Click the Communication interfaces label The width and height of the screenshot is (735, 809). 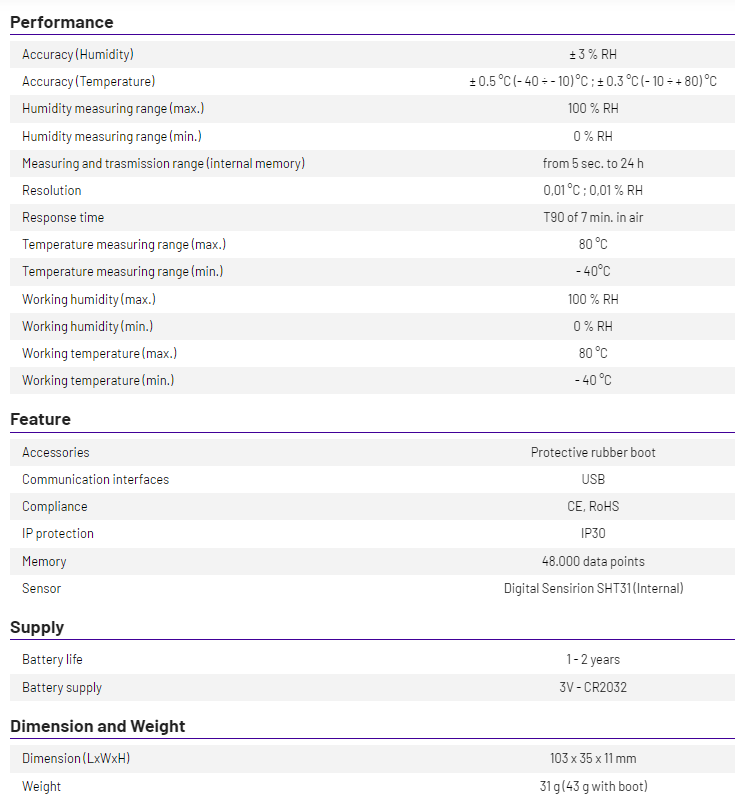tap(96, 480)
